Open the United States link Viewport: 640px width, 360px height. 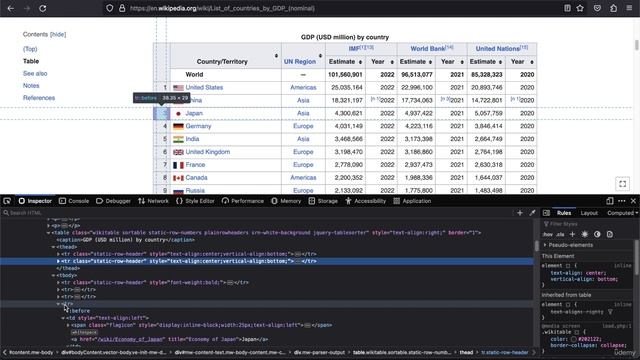(x=204, y=87)
